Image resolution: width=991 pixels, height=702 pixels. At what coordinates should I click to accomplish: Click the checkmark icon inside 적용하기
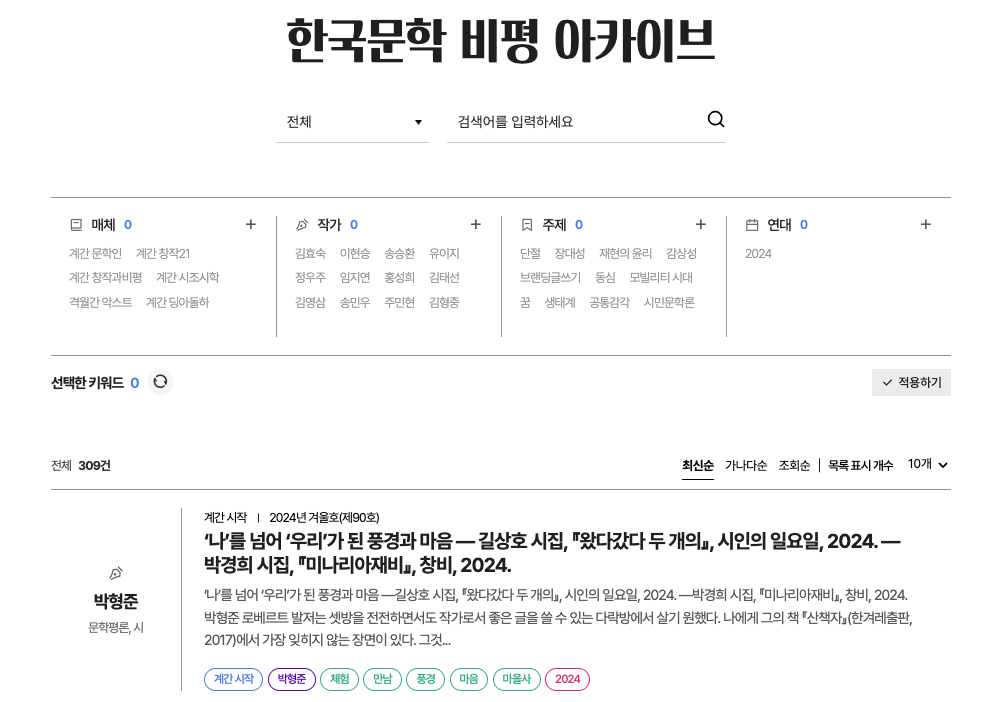point(886,382)
